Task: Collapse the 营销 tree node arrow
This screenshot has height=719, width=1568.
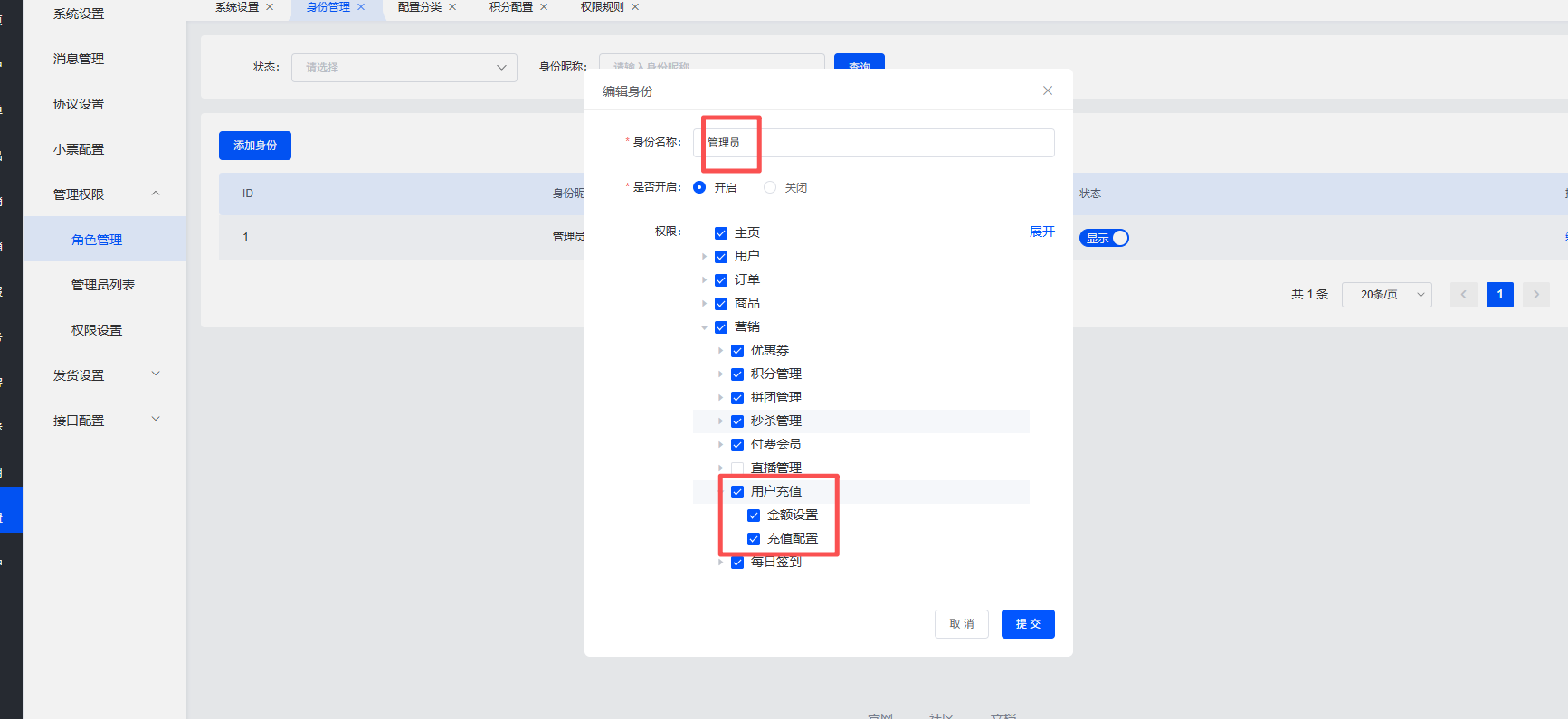Action: pos(705,327)
